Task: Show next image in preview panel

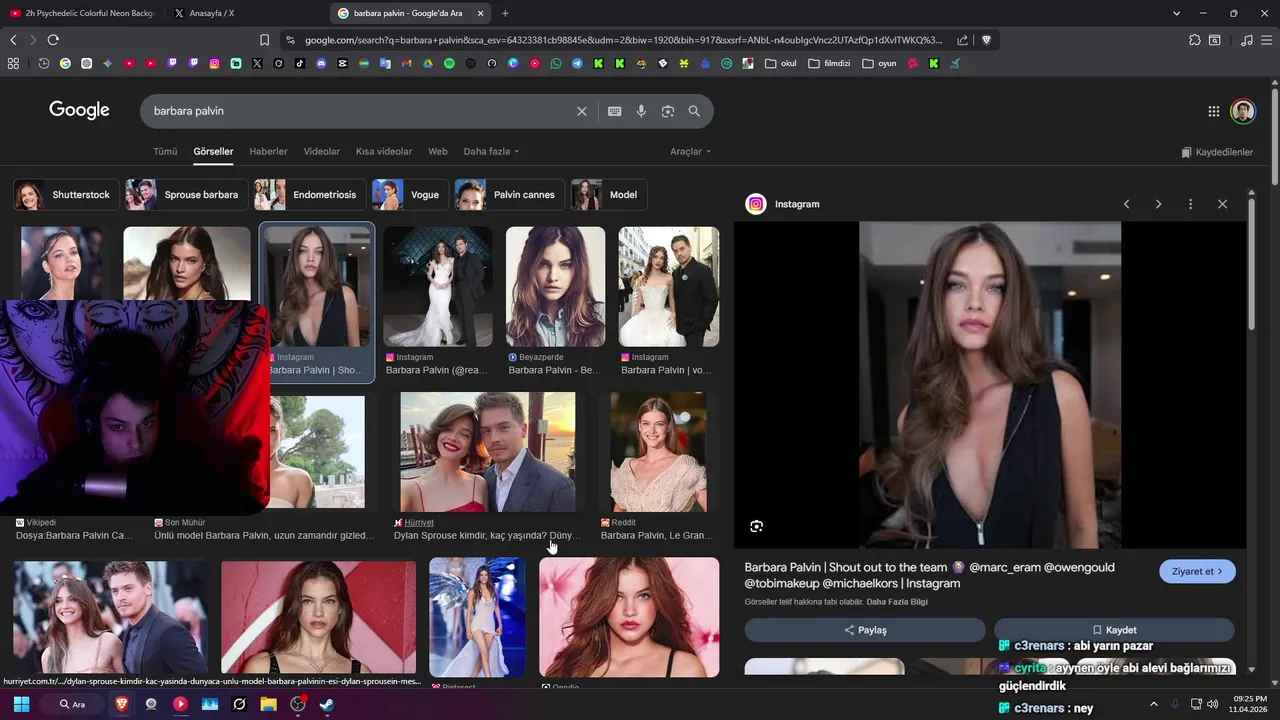Action: click(1158, 204)
